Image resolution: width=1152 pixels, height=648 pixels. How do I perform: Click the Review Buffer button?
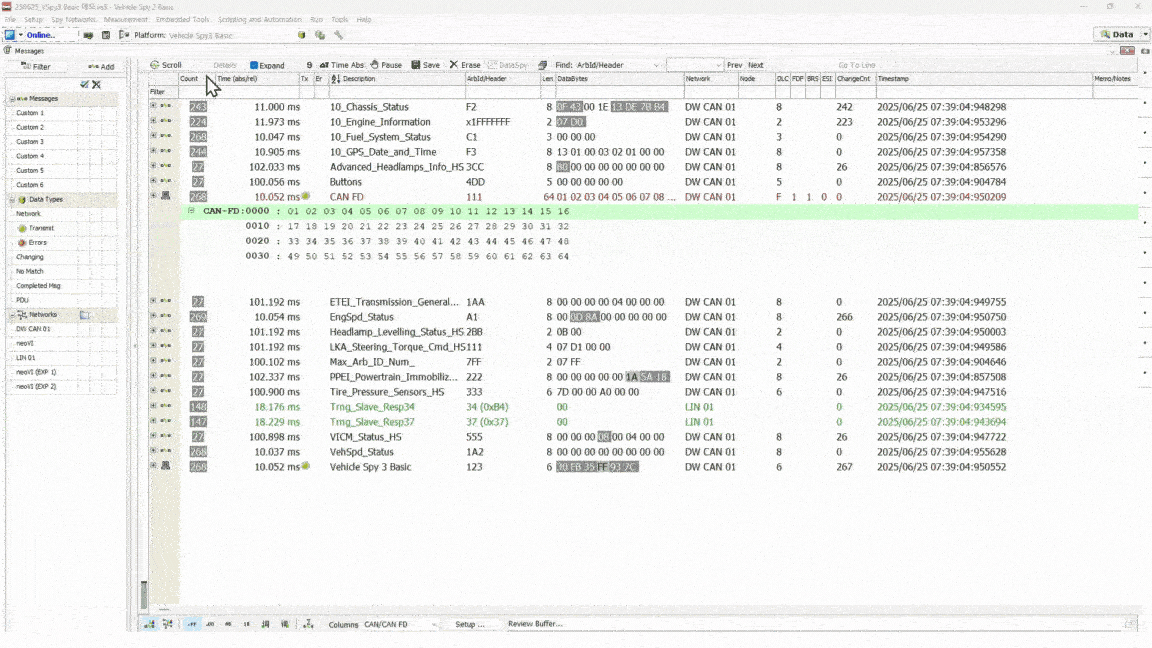coord(535,624)
